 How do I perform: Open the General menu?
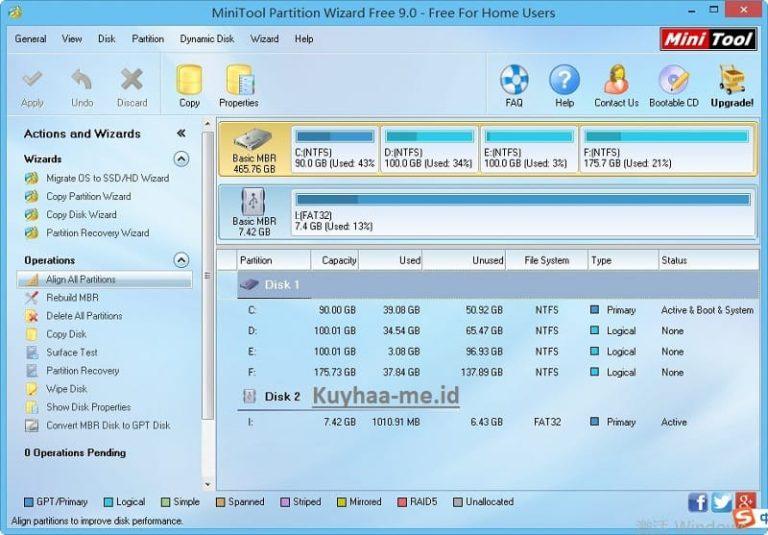(x=30, y=39)
